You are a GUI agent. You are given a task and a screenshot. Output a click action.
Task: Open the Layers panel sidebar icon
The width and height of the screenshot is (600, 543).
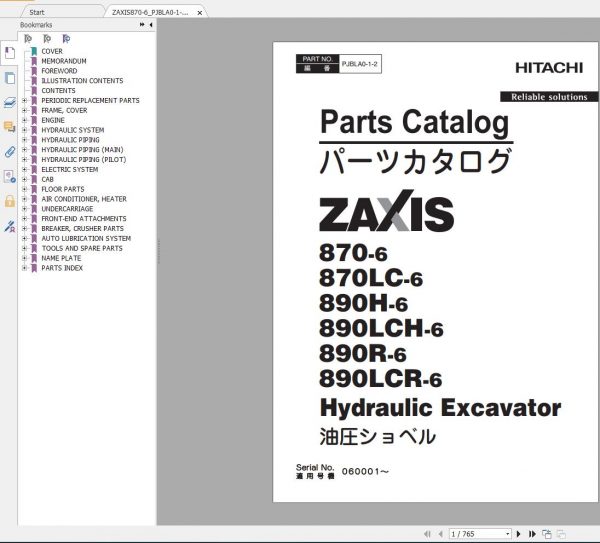10,103
